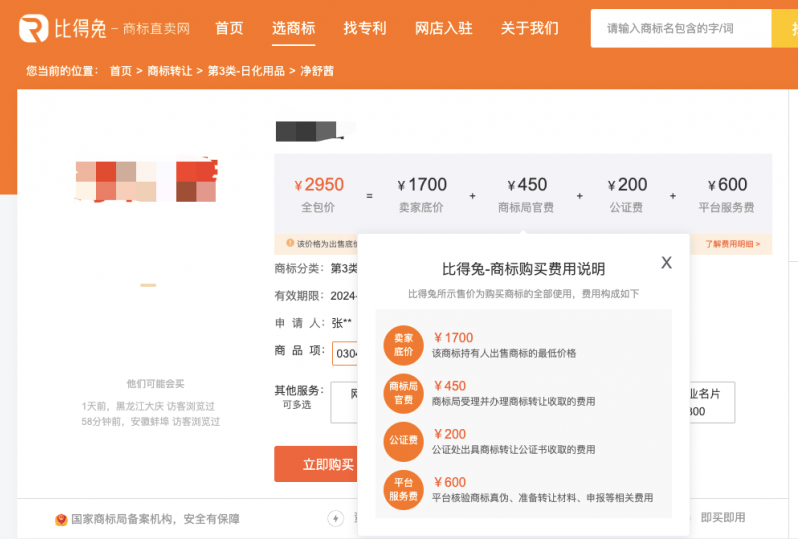This screenshot has height=540, width=799.
Task: Select the 名片 other-service option
Action: coord(712,402)
